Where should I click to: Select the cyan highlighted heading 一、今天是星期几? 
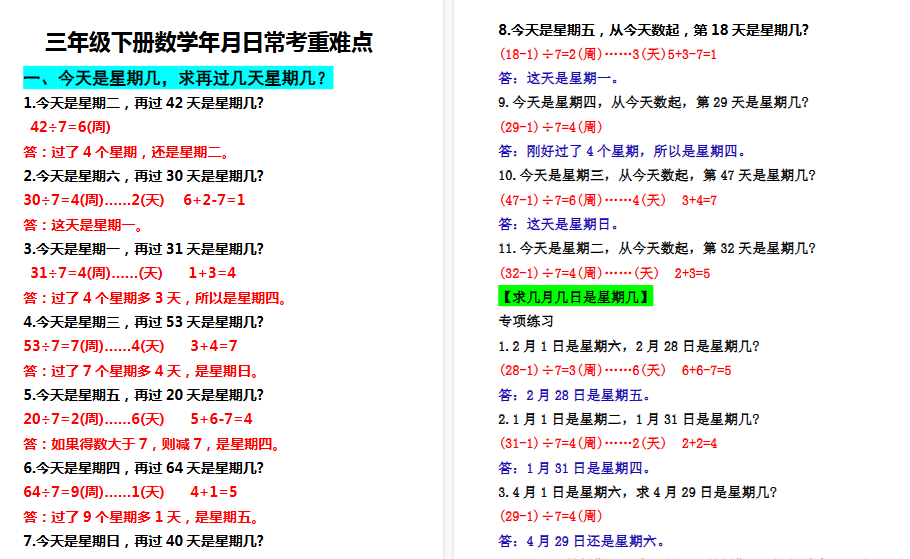(x=177, y=78)
